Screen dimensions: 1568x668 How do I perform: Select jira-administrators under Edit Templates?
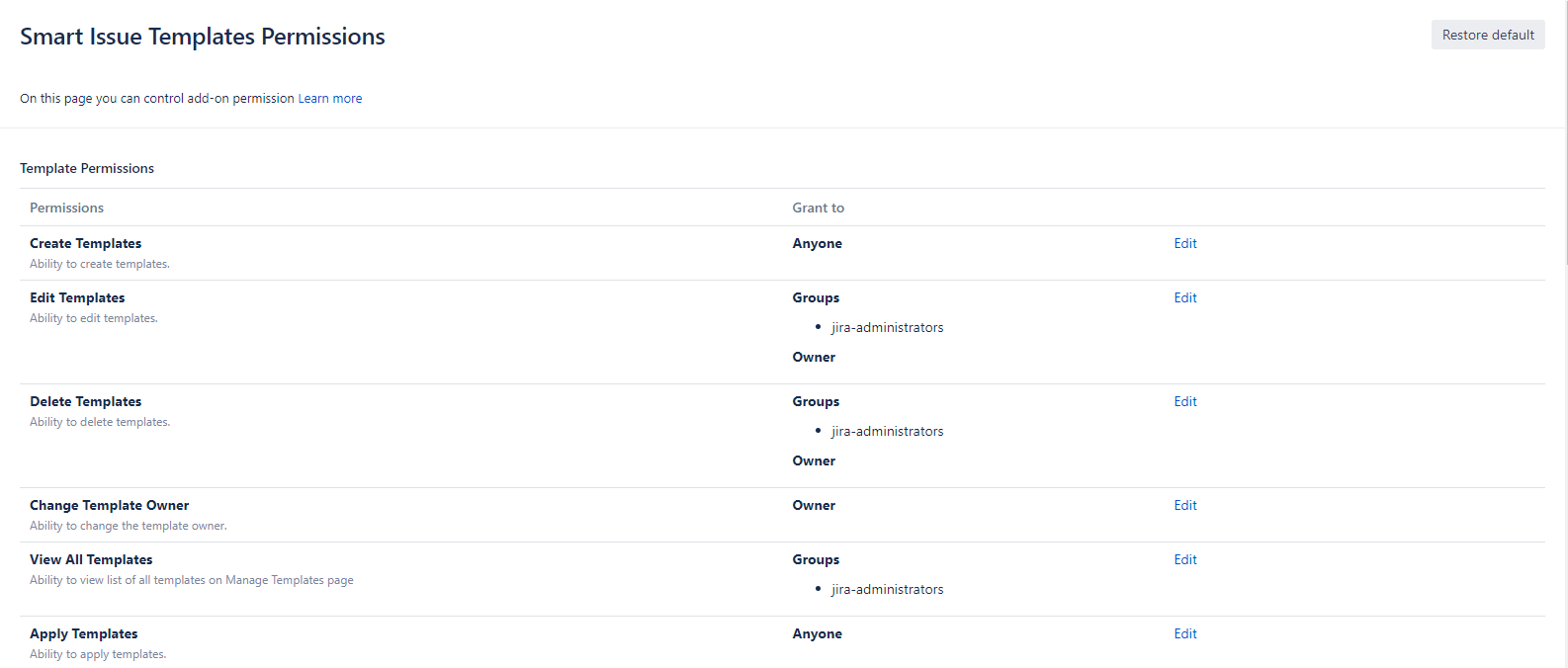point(887,327)
